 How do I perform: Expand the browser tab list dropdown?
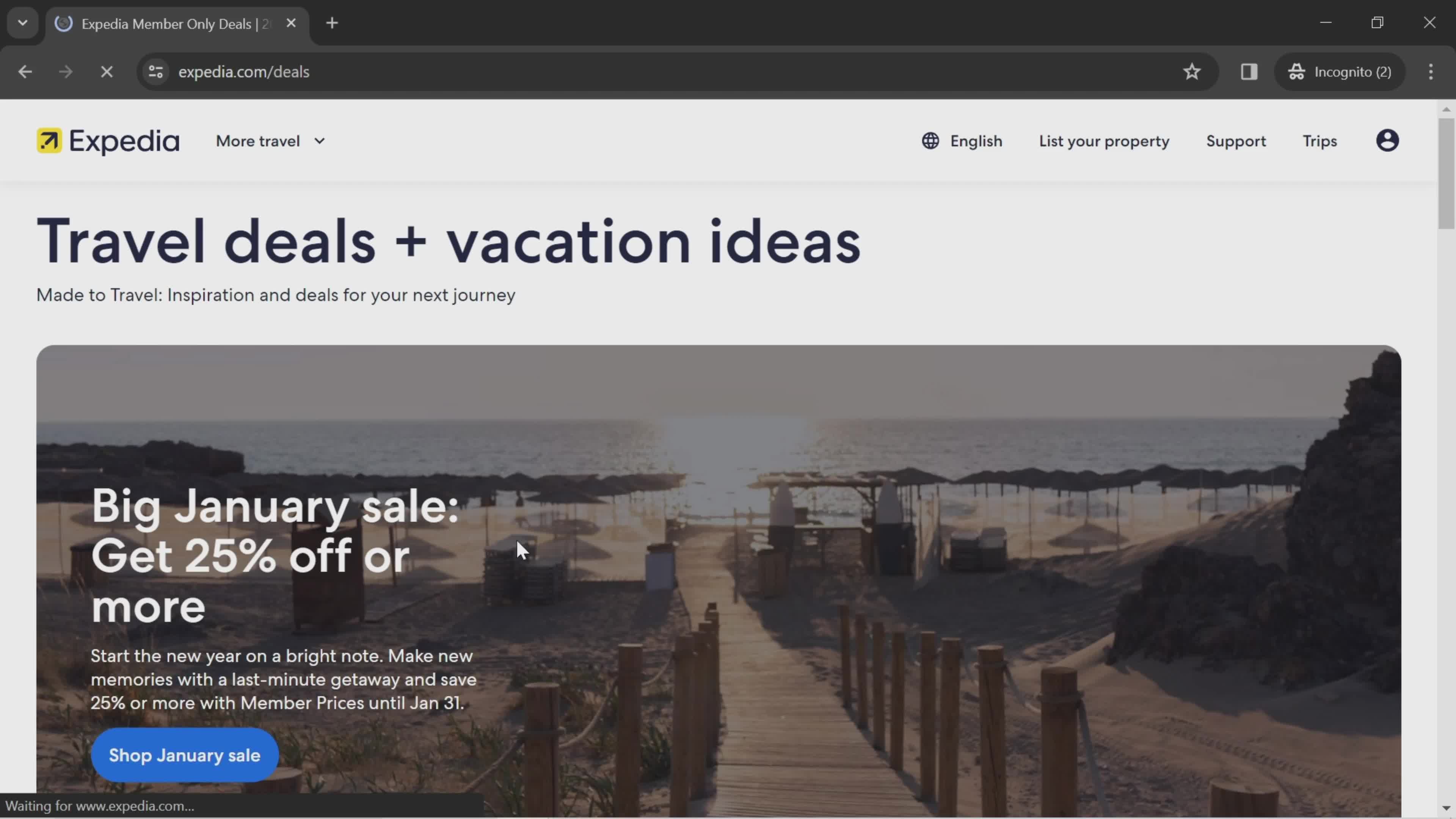[x=22, y=22]
